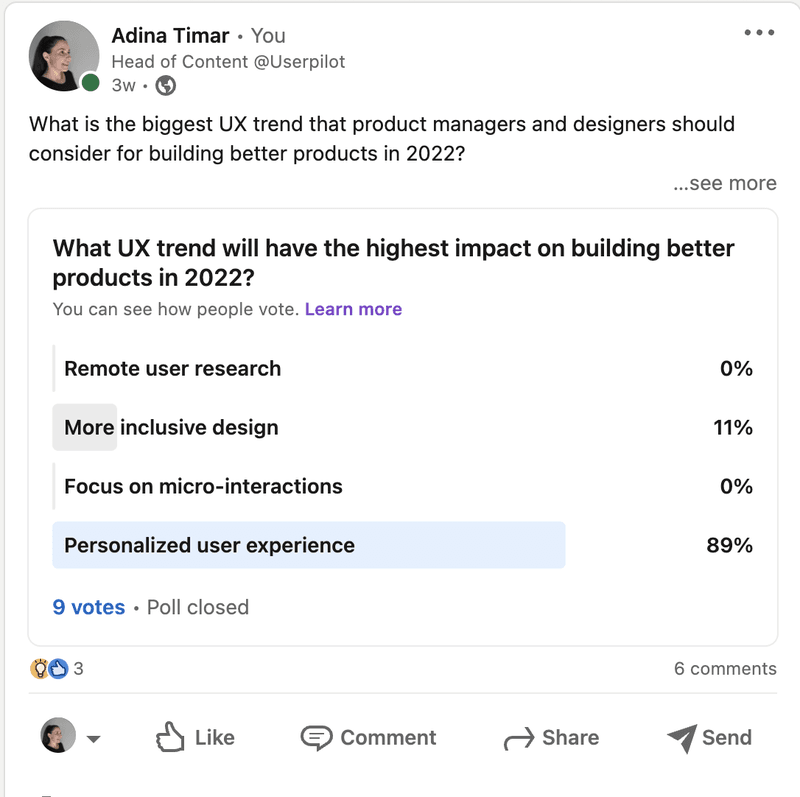Screen dimensions: 800x797
Task: Click the Learn more link
Action: pos(353,309)
